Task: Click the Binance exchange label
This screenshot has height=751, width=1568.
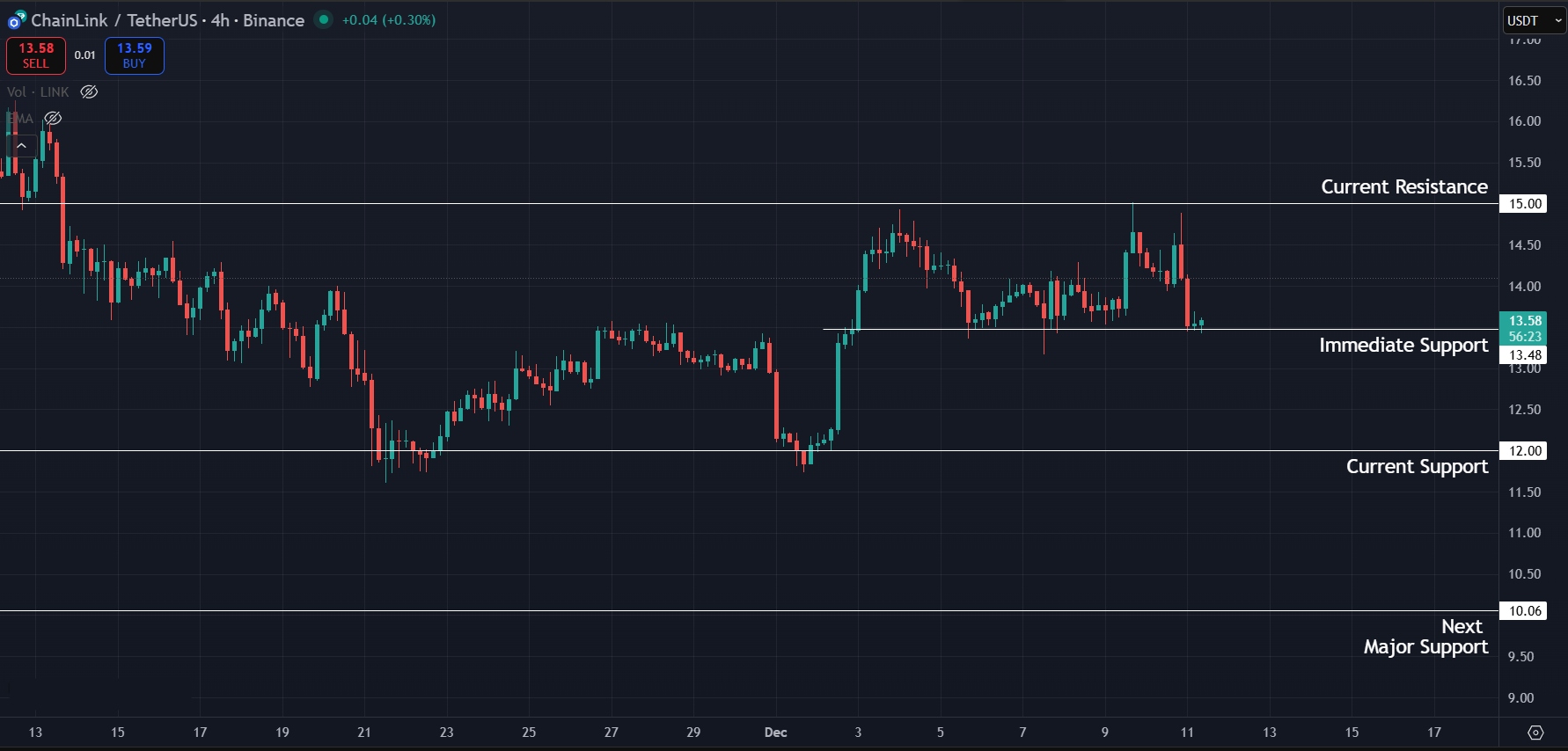Action: click(x=273, y=19)
